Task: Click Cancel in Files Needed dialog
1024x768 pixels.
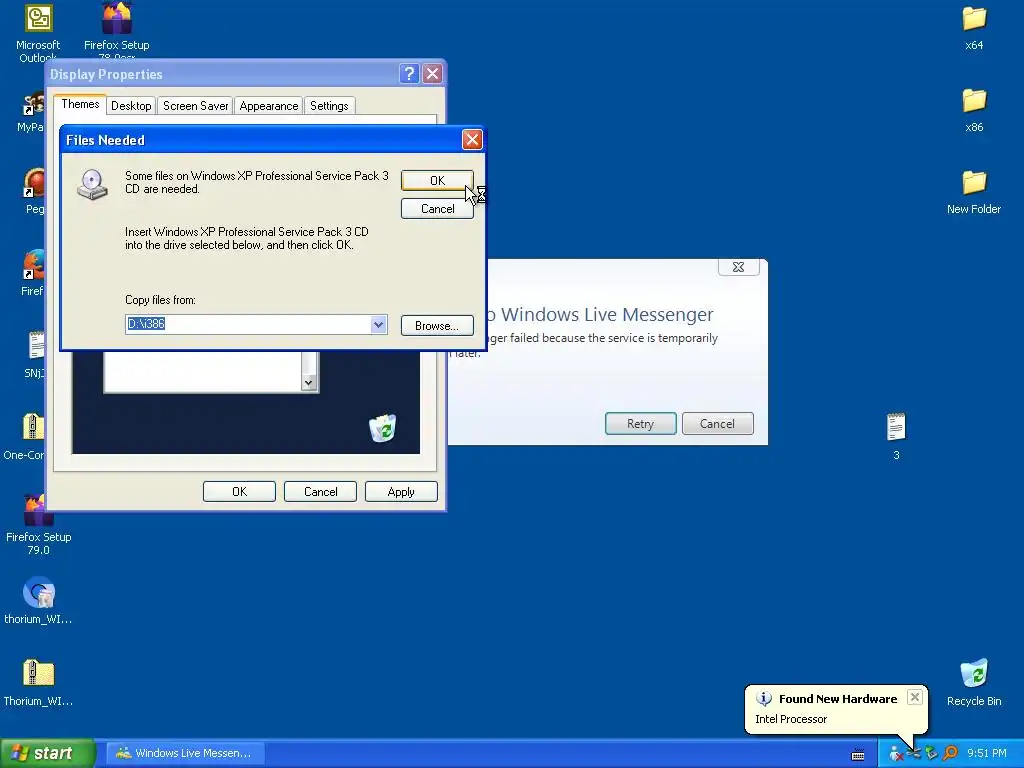Action: 437,209
